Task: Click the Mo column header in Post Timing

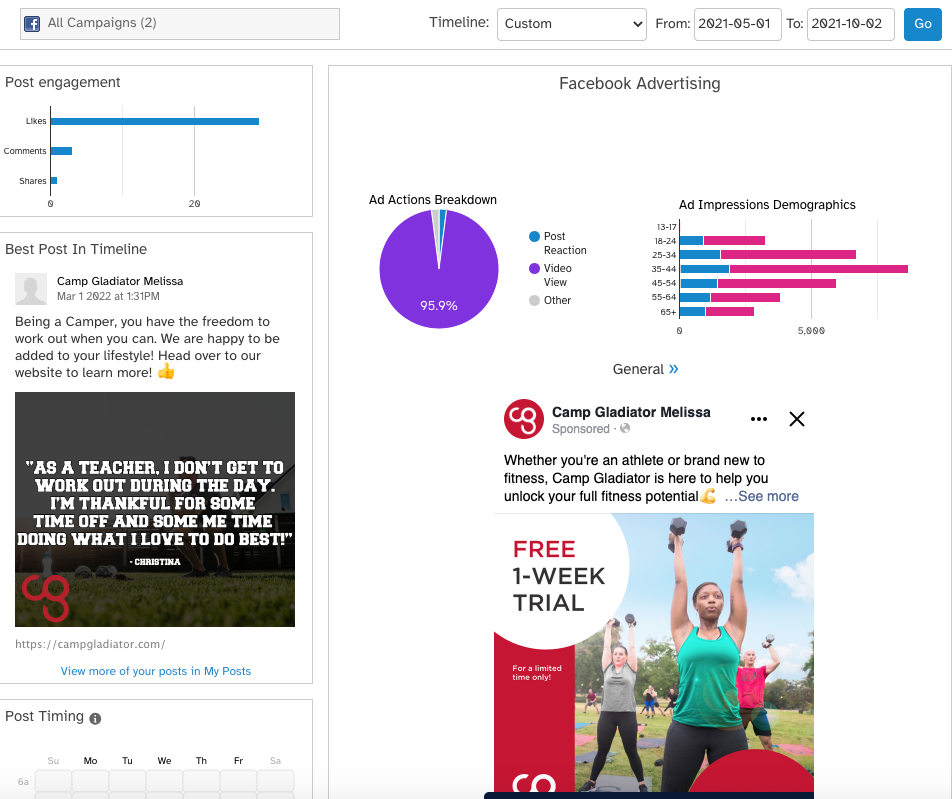Action: click(x=90, y=761)
